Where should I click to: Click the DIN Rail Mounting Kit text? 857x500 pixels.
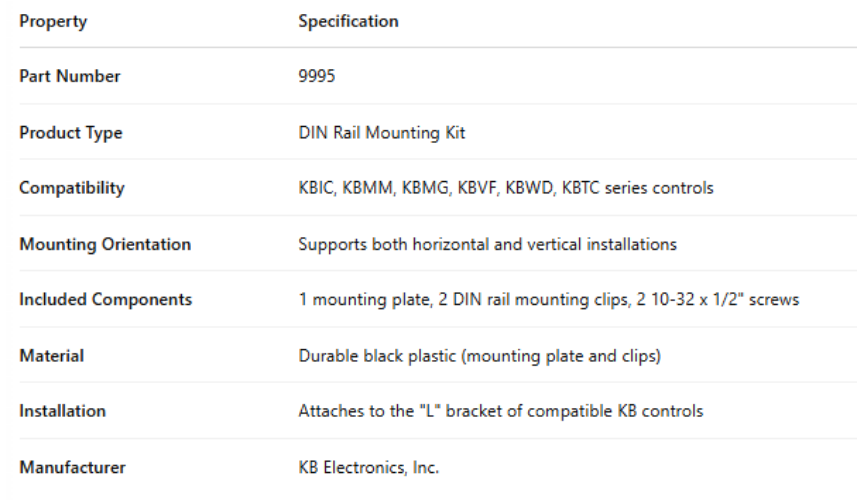pyautogui.click(x=366, y=133)
